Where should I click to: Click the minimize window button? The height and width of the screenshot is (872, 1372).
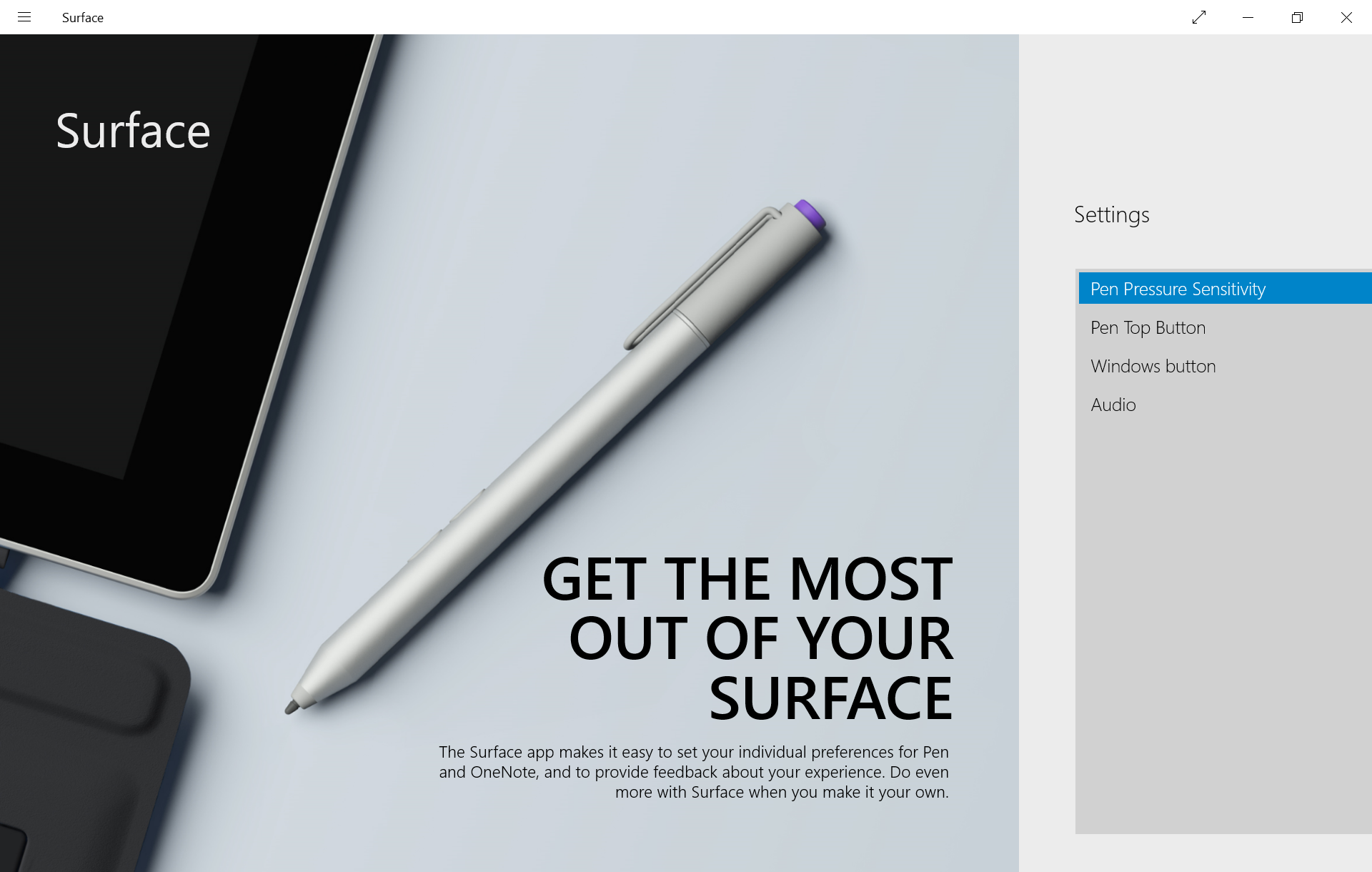point(1246,17)
